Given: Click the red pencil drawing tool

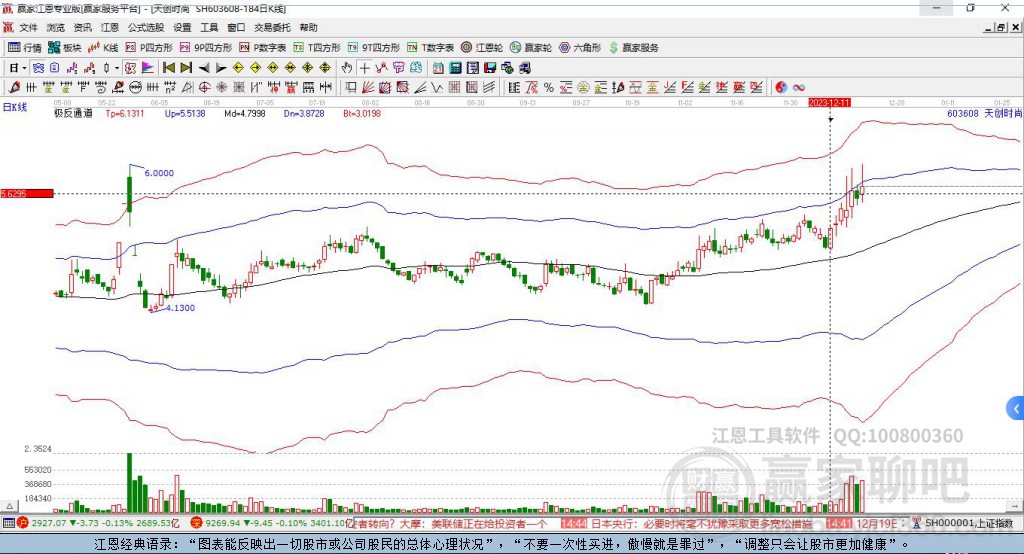Looking at the screenshot, I should 14,87.
